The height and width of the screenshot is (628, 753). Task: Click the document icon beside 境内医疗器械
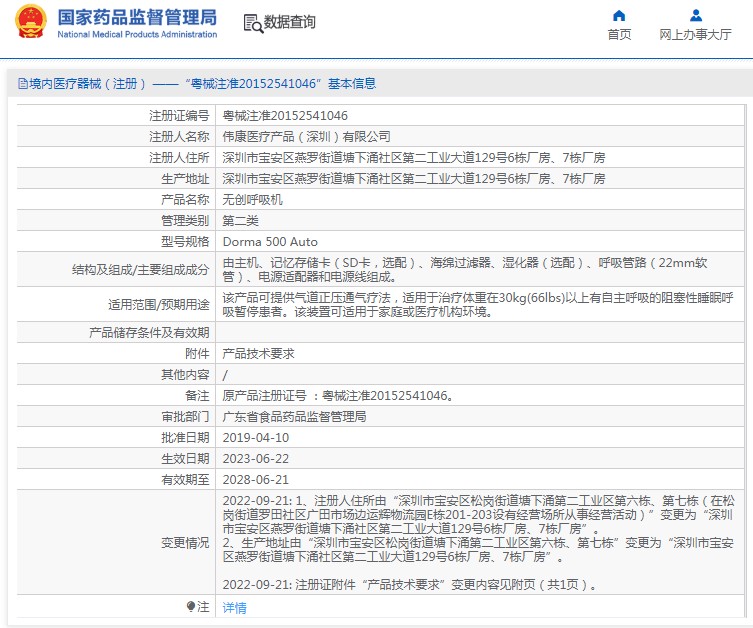click(23, 84)
